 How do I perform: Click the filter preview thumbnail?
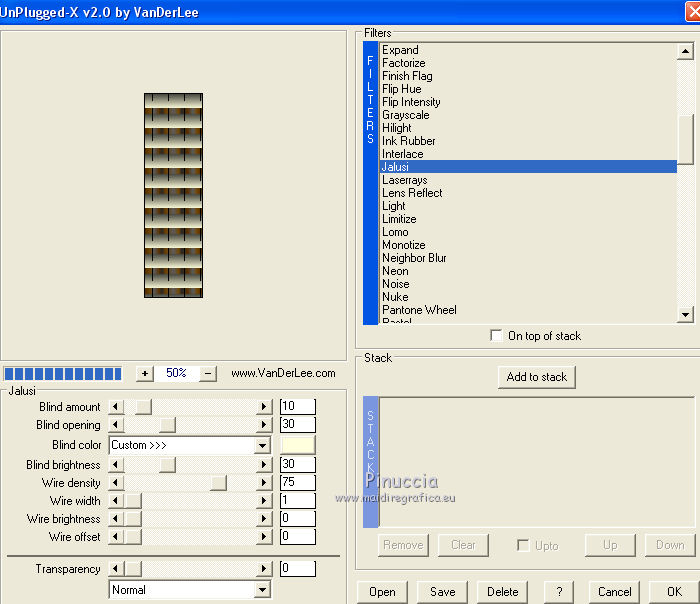click(x=173, y=195)
